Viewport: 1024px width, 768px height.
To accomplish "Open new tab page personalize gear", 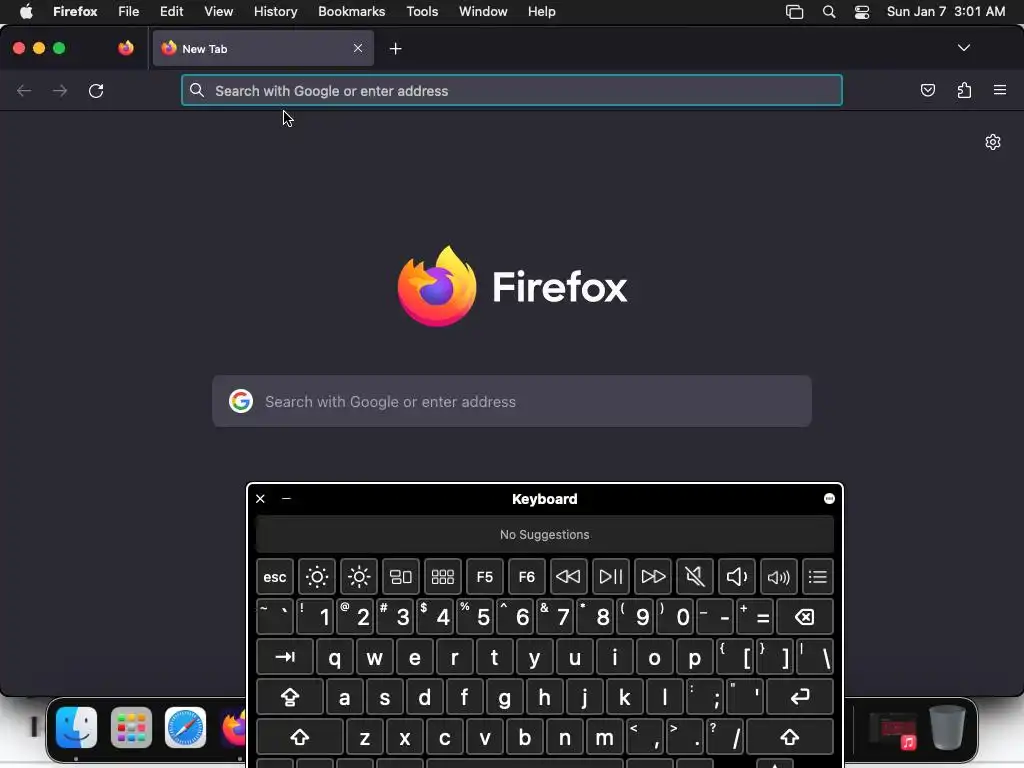I will tap(993, 142).
